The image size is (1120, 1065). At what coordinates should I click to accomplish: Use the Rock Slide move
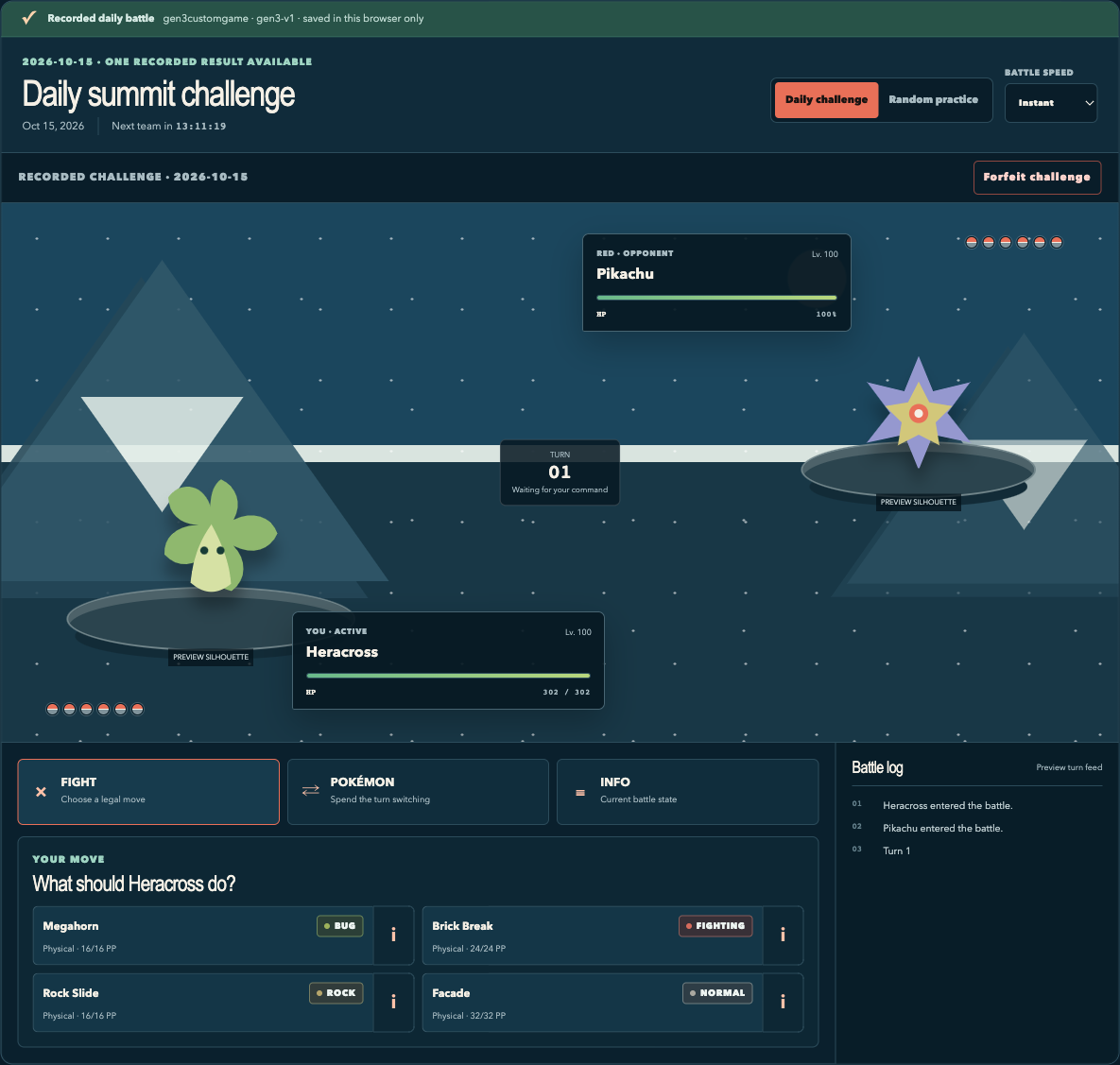coord(203,1002)
